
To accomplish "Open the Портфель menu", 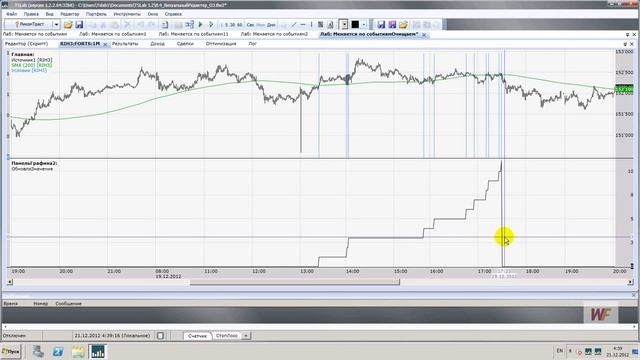I will [x=96, y=14].
